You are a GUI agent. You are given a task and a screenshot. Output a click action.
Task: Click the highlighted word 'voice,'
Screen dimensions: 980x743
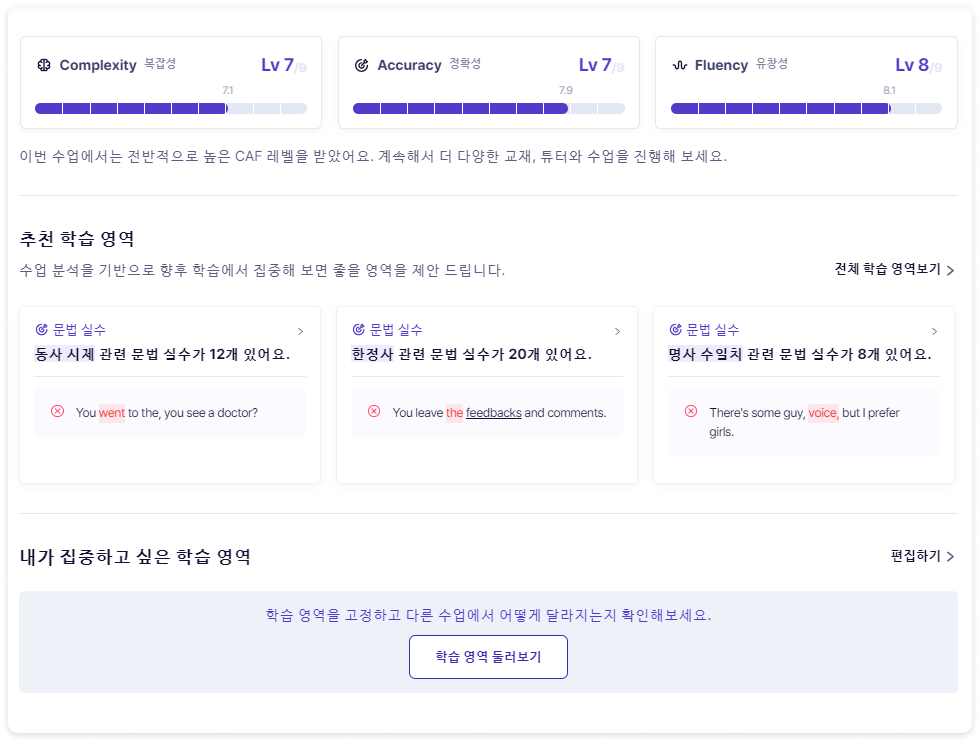click(823, 413)
